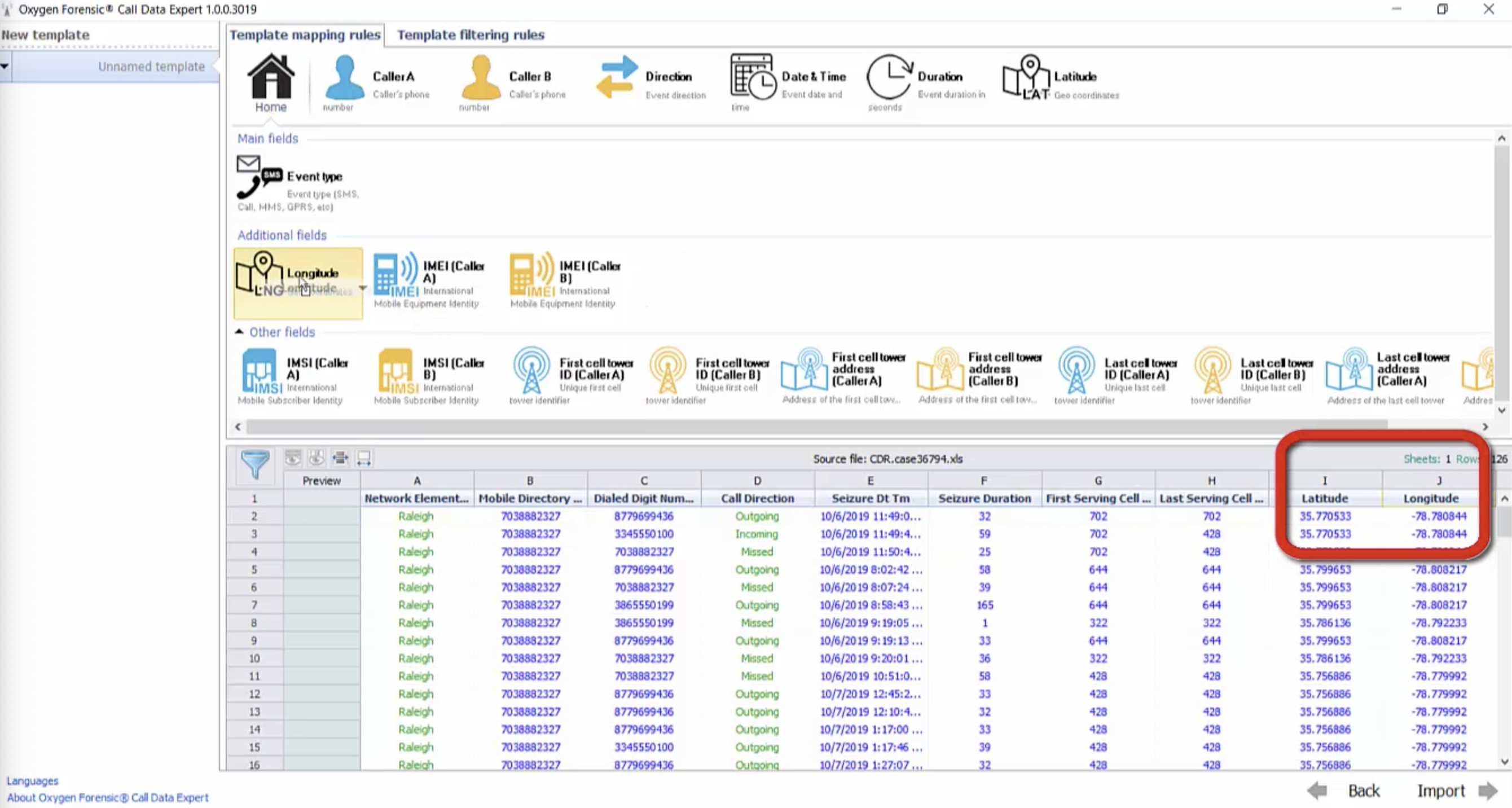The height and width of the screenshot is (808, 1512).
Task: Click the Duration clock field icon
Action: (889, 77)
